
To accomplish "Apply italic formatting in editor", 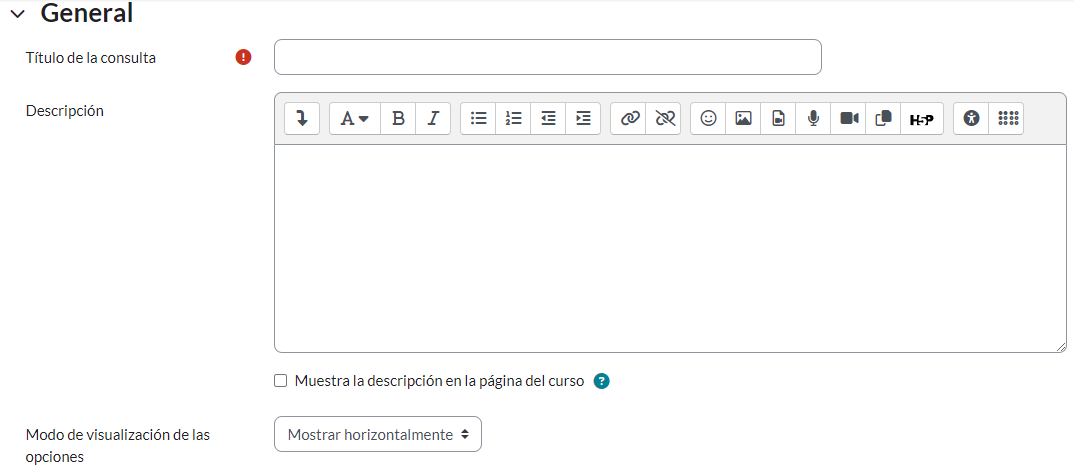I will [x=433, y=118].
